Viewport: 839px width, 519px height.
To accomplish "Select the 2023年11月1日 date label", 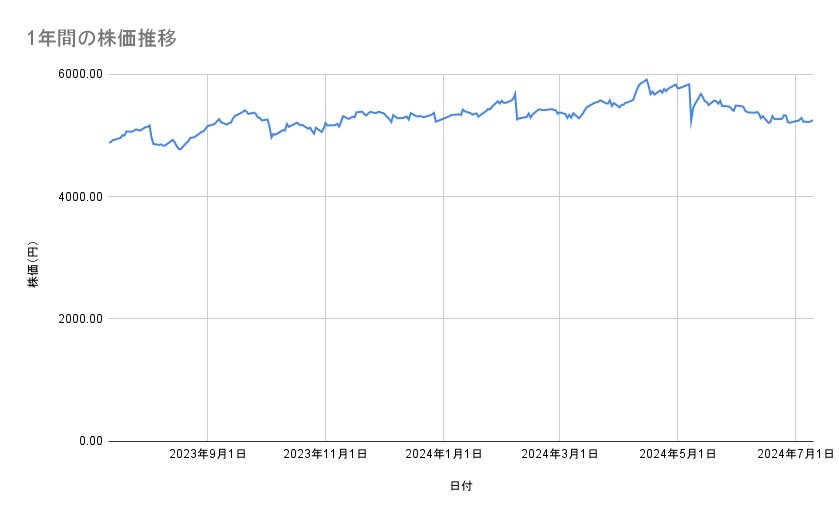I will pyautogui.click(x=325, y=454).
